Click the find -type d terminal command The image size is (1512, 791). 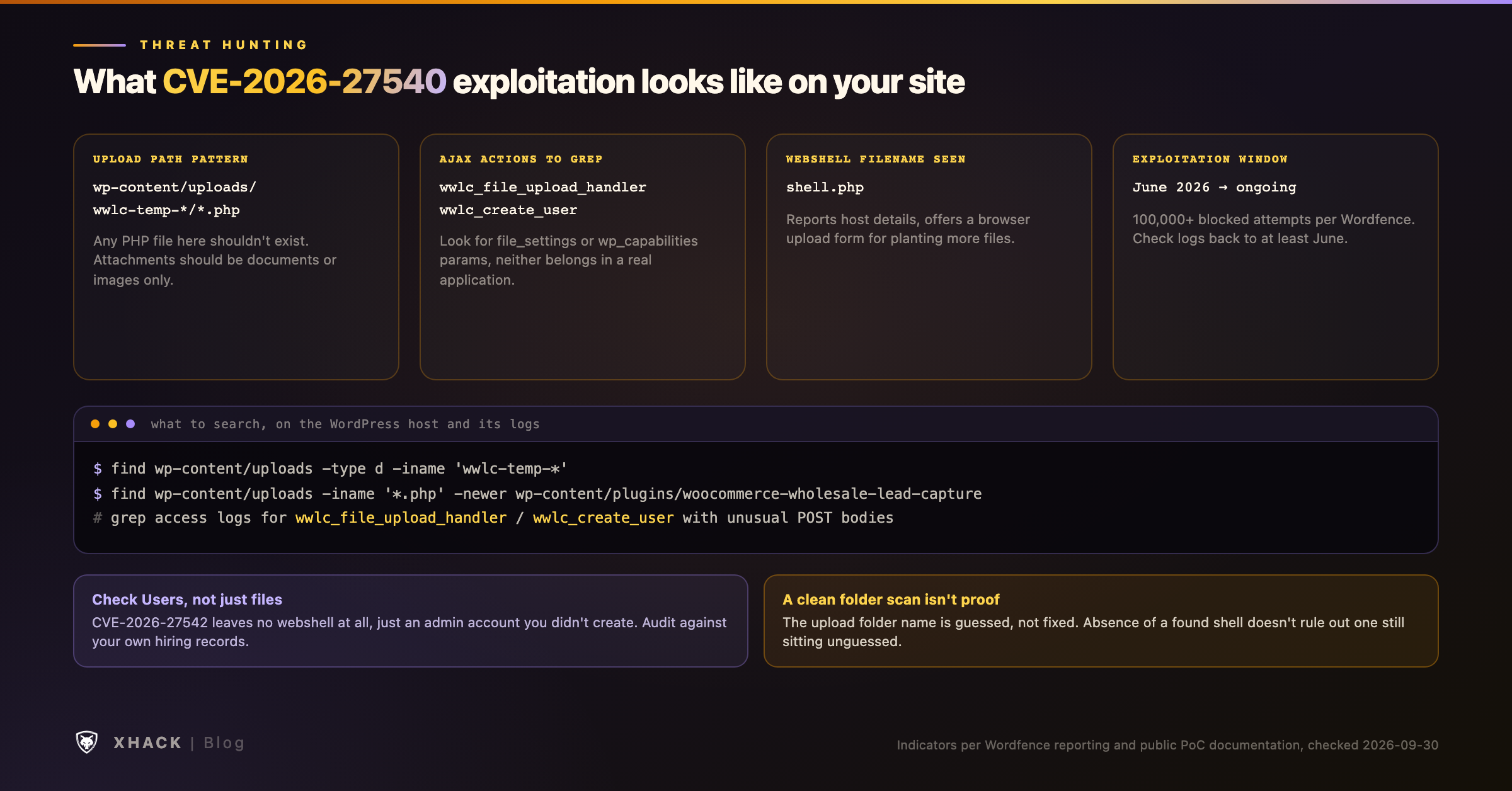click(331, 469)
